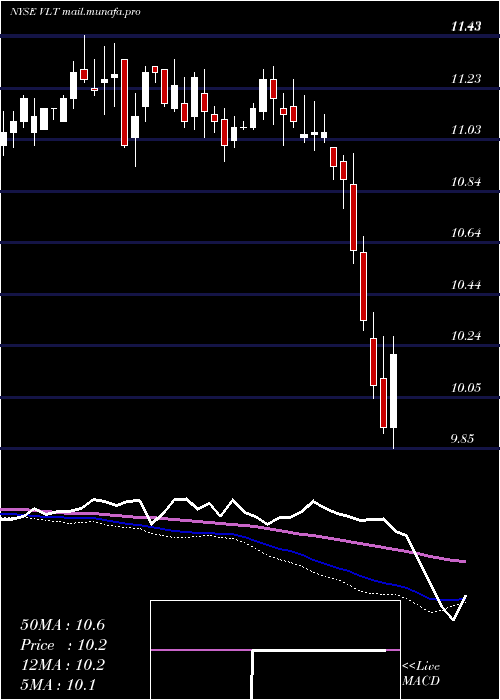Click the <<Live MACD label
The image size is (500, 700).
421,674
